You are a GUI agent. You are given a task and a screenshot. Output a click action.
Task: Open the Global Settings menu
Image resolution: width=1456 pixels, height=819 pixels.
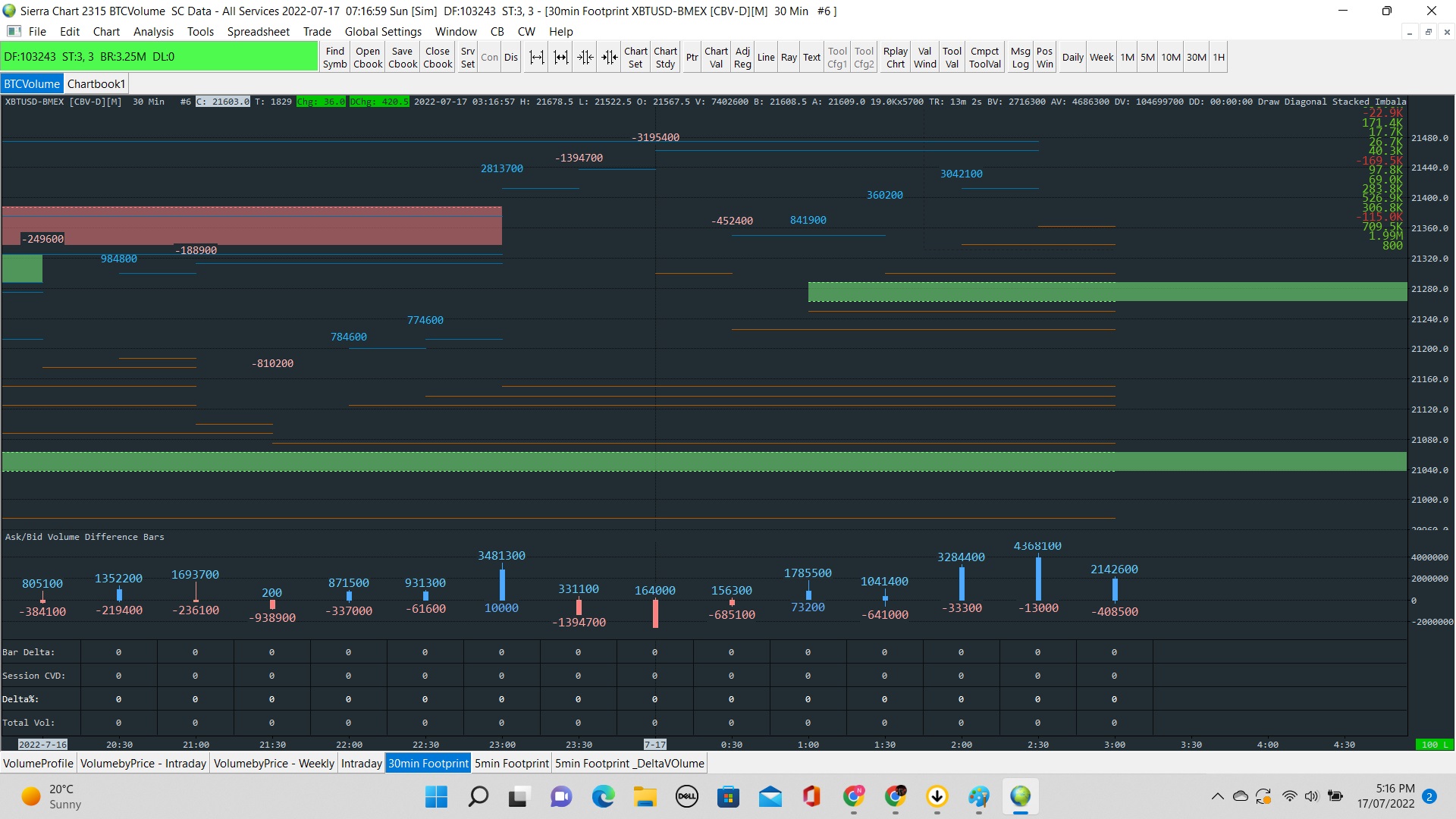click(383, 32)
